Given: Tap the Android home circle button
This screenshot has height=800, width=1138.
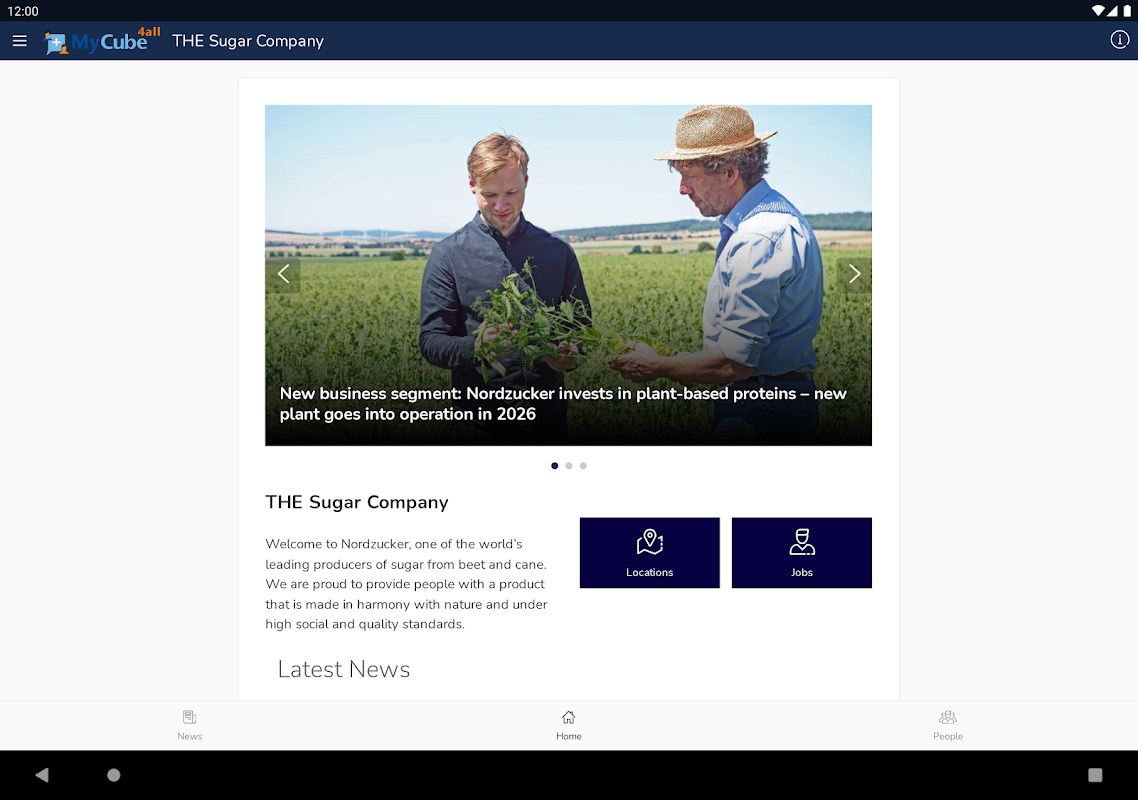Looking at the screenshot, I should 114,775.
